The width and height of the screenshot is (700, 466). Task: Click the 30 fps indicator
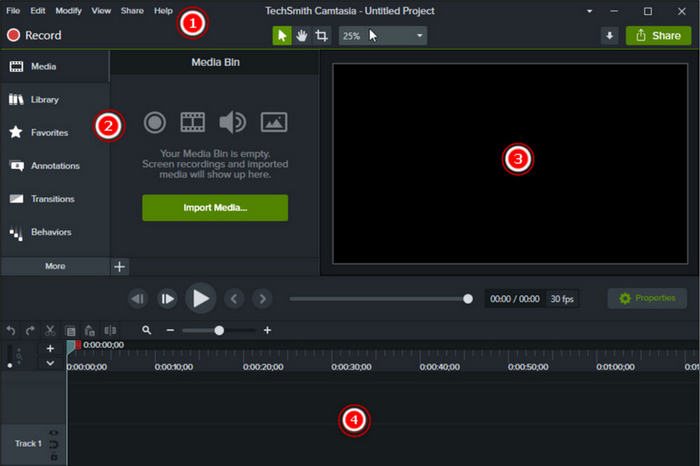point(562,299)
